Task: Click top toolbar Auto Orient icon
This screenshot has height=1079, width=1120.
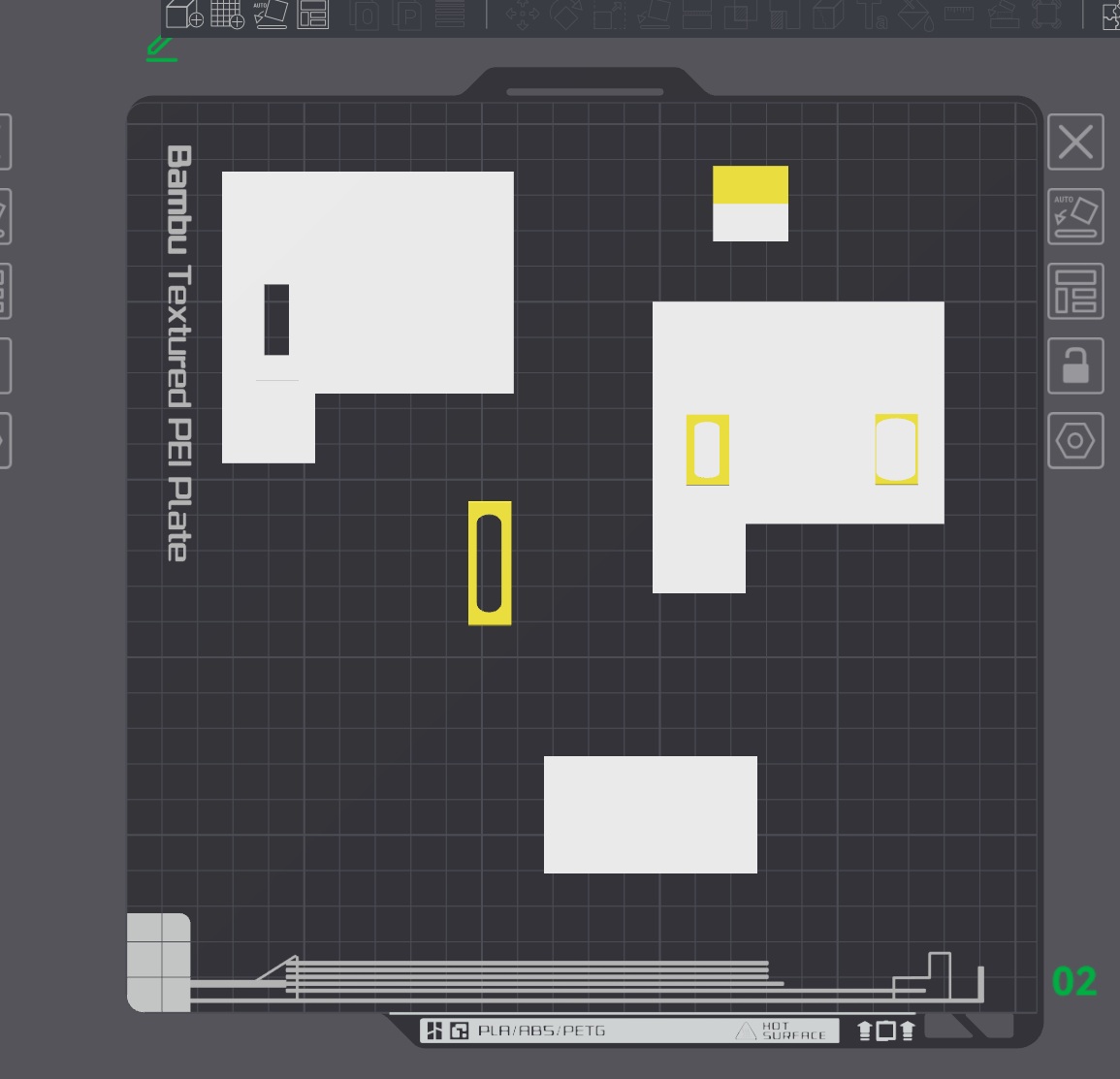Action: [x=271, y=15]
